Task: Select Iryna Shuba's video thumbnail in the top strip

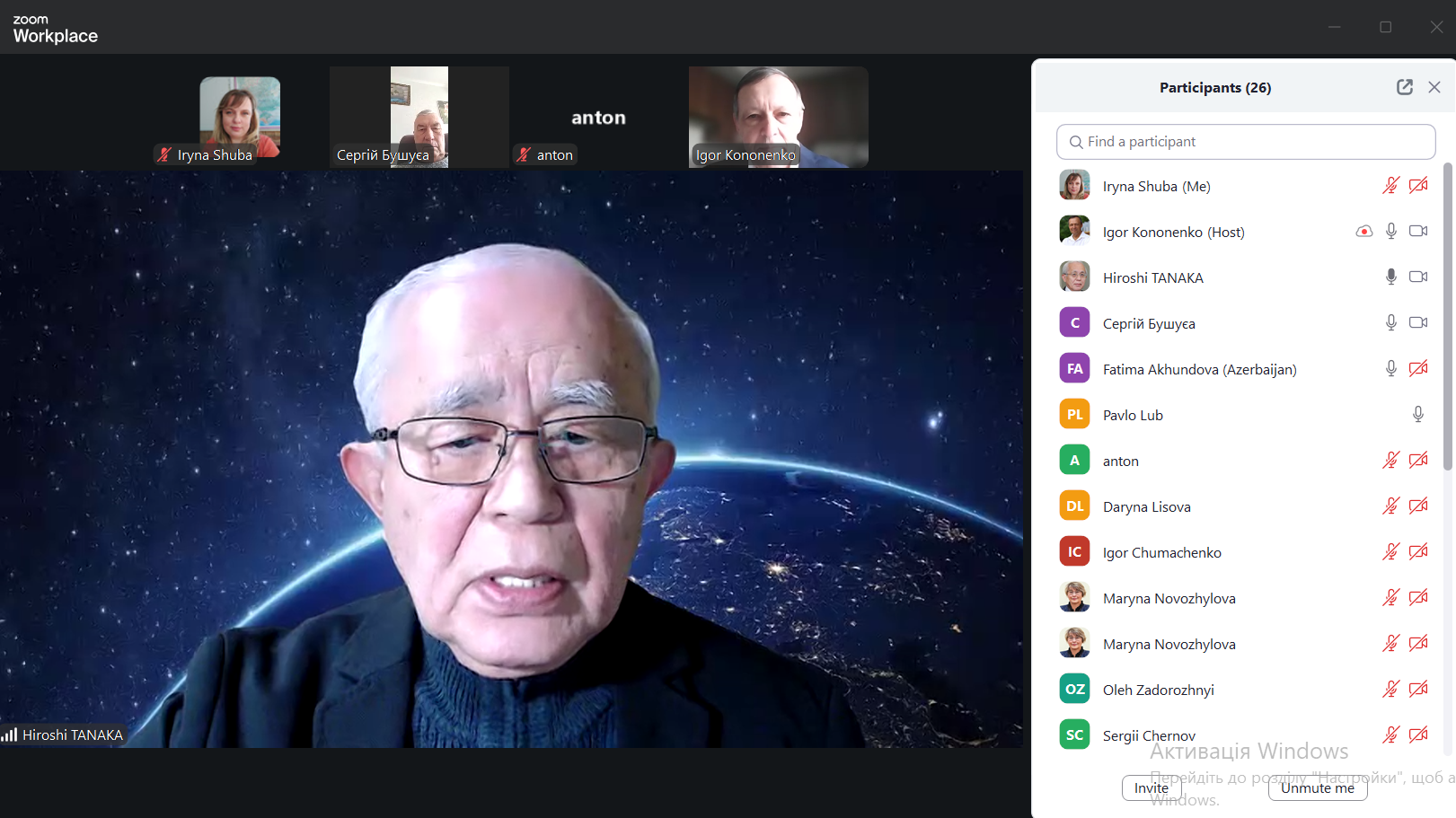Action: coord(240,117)
